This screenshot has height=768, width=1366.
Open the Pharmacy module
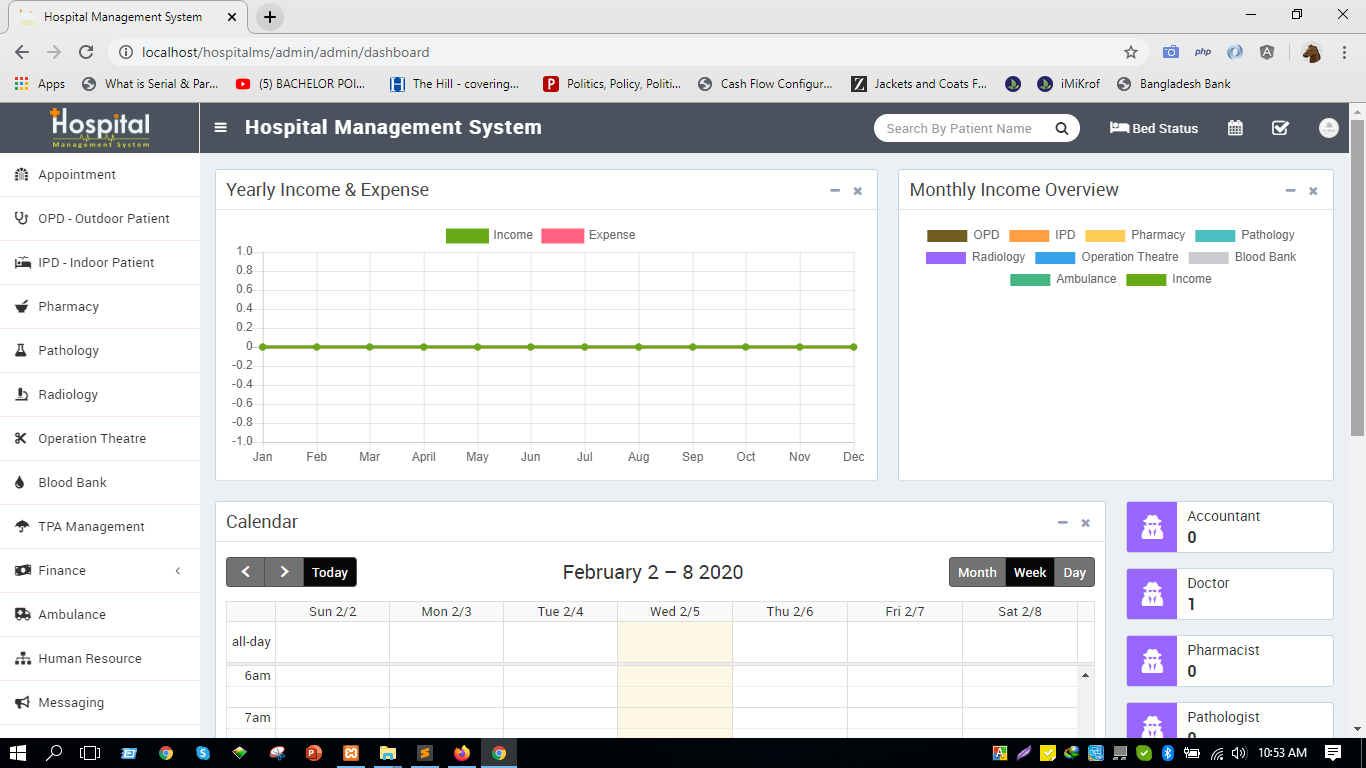(x=100, y=307)
